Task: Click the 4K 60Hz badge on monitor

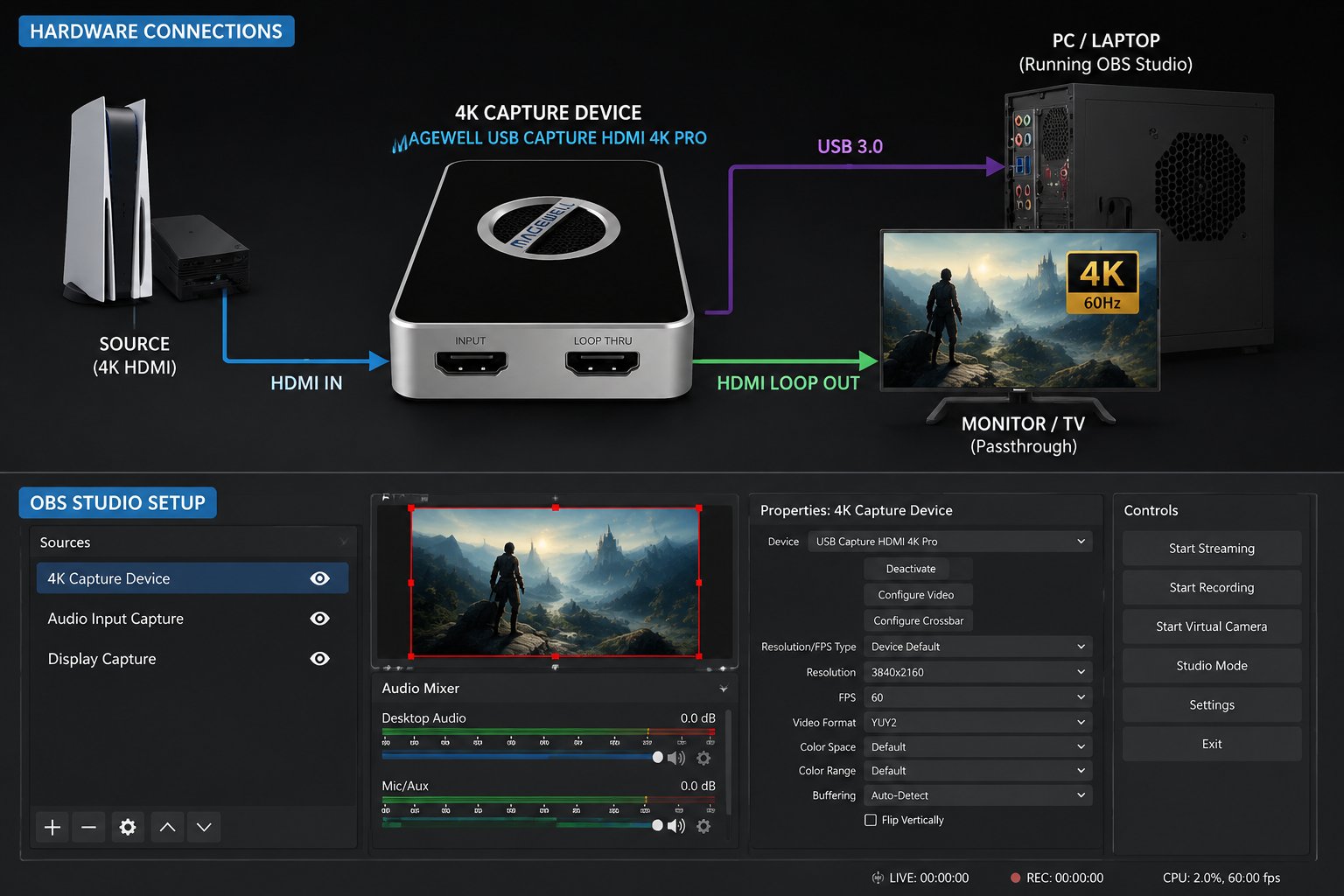Action: (x=1102, y=283)
